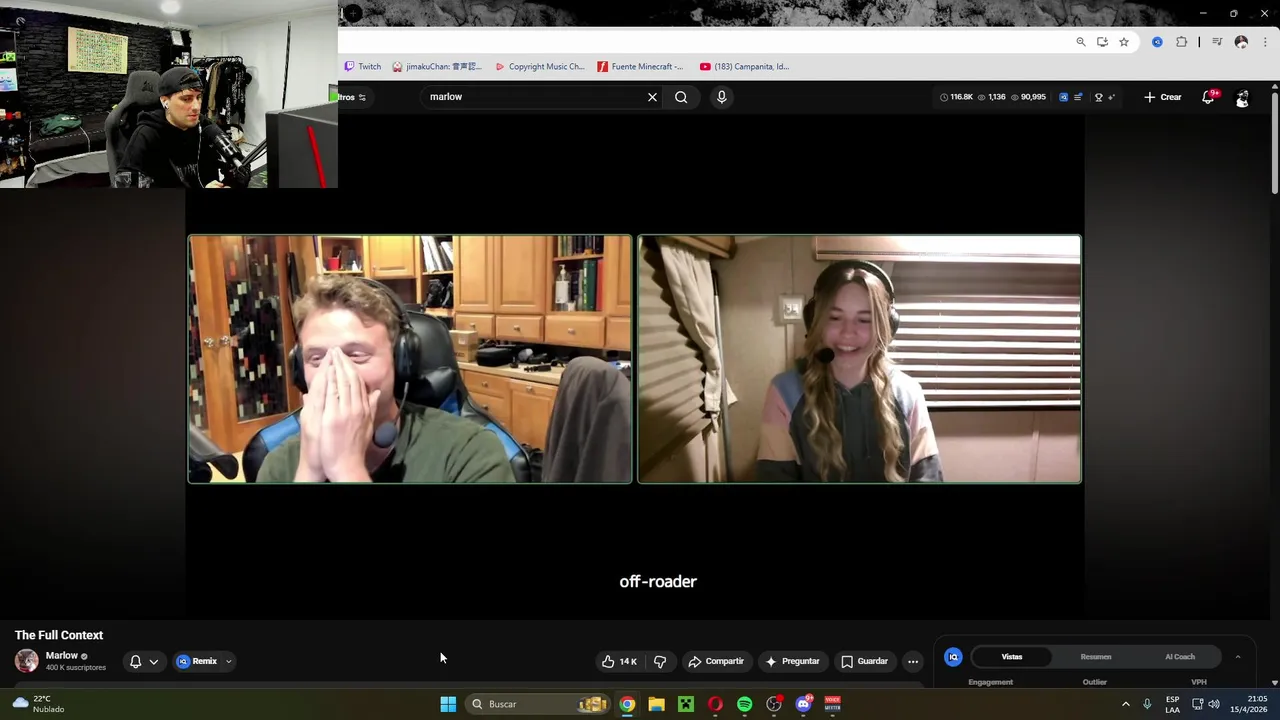Open the Copyright Music Ch... bookmark
Image resolution: width=1280 pixels, height=720 pixels.
pos(540,67)
